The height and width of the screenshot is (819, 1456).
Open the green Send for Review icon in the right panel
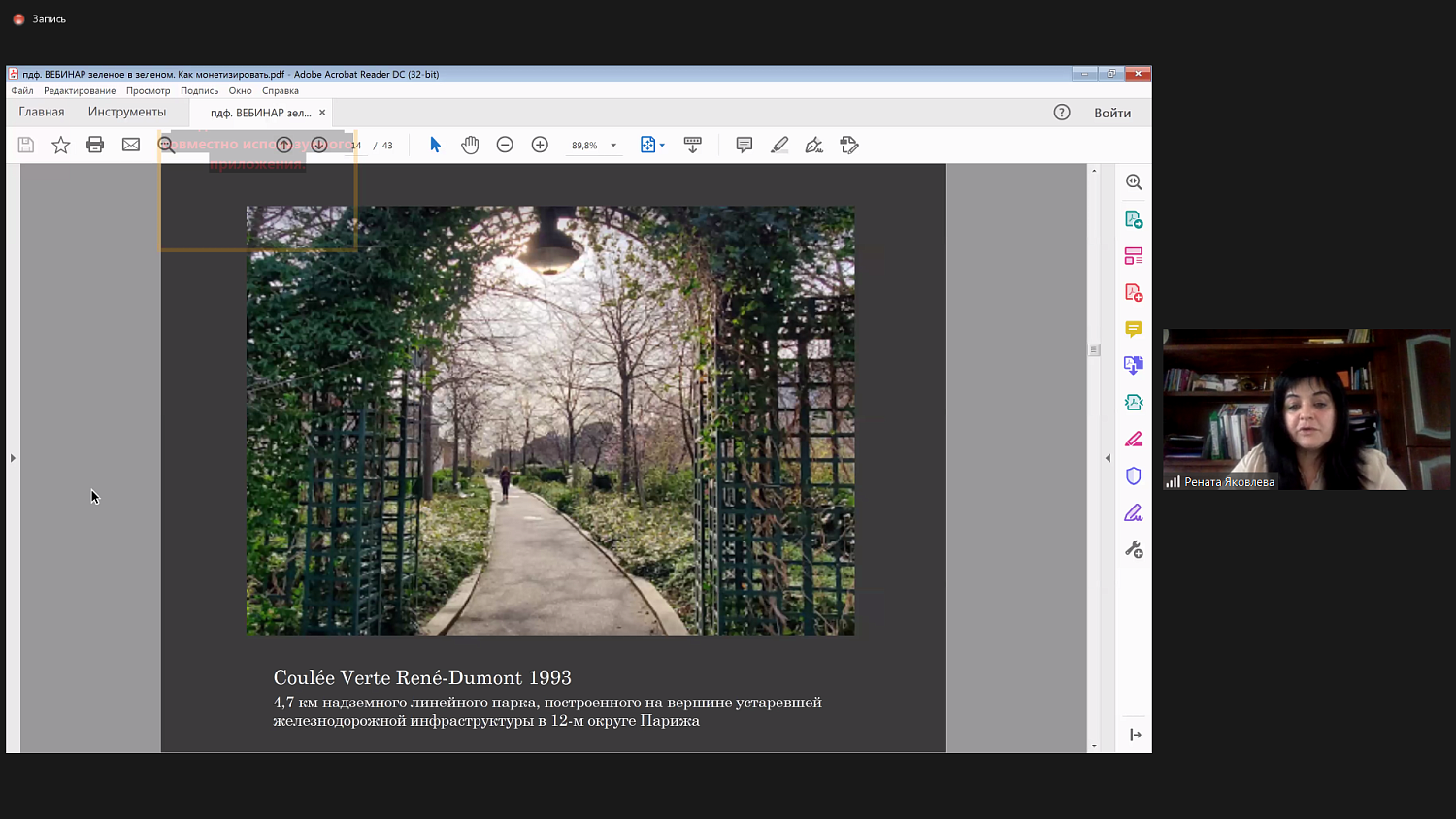pos(1134,403)
